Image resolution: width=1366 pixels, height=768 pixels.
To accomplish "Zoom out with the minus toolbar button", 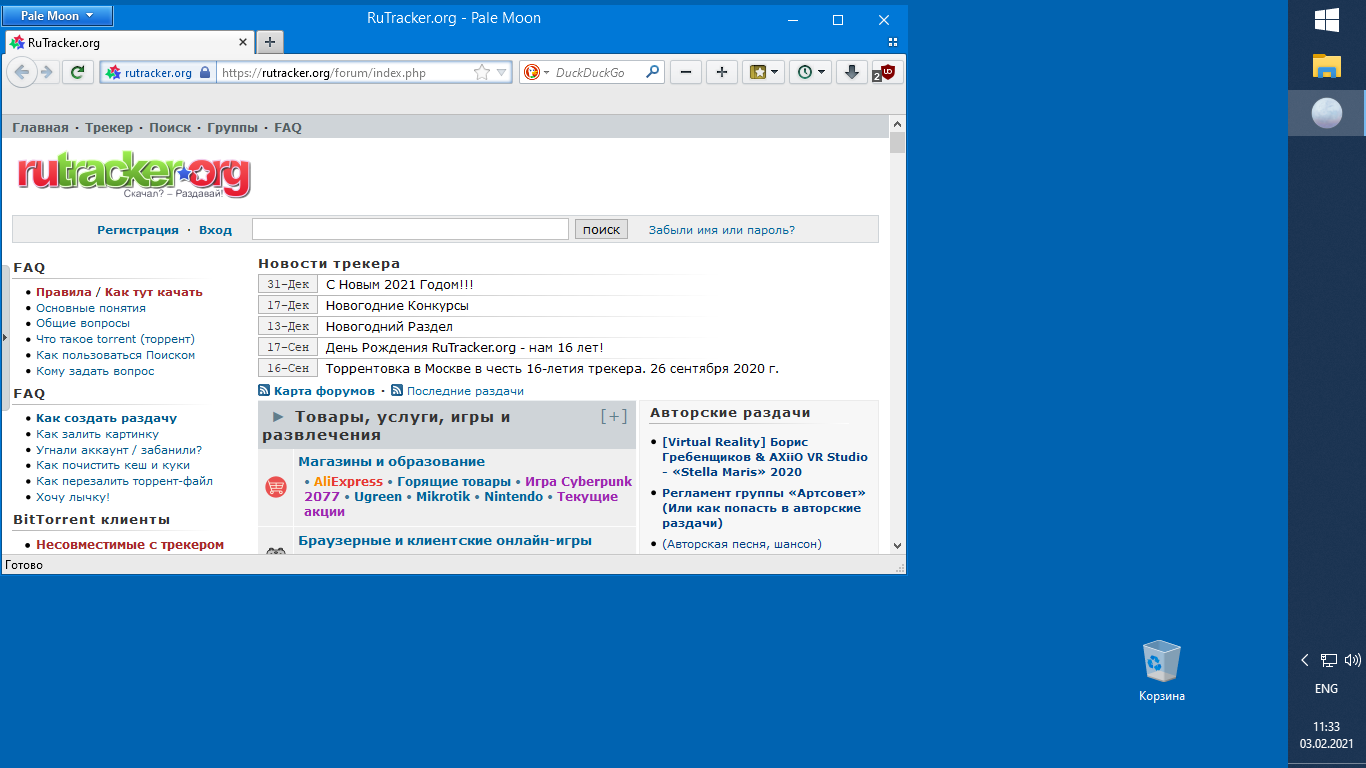I will 685,72.
